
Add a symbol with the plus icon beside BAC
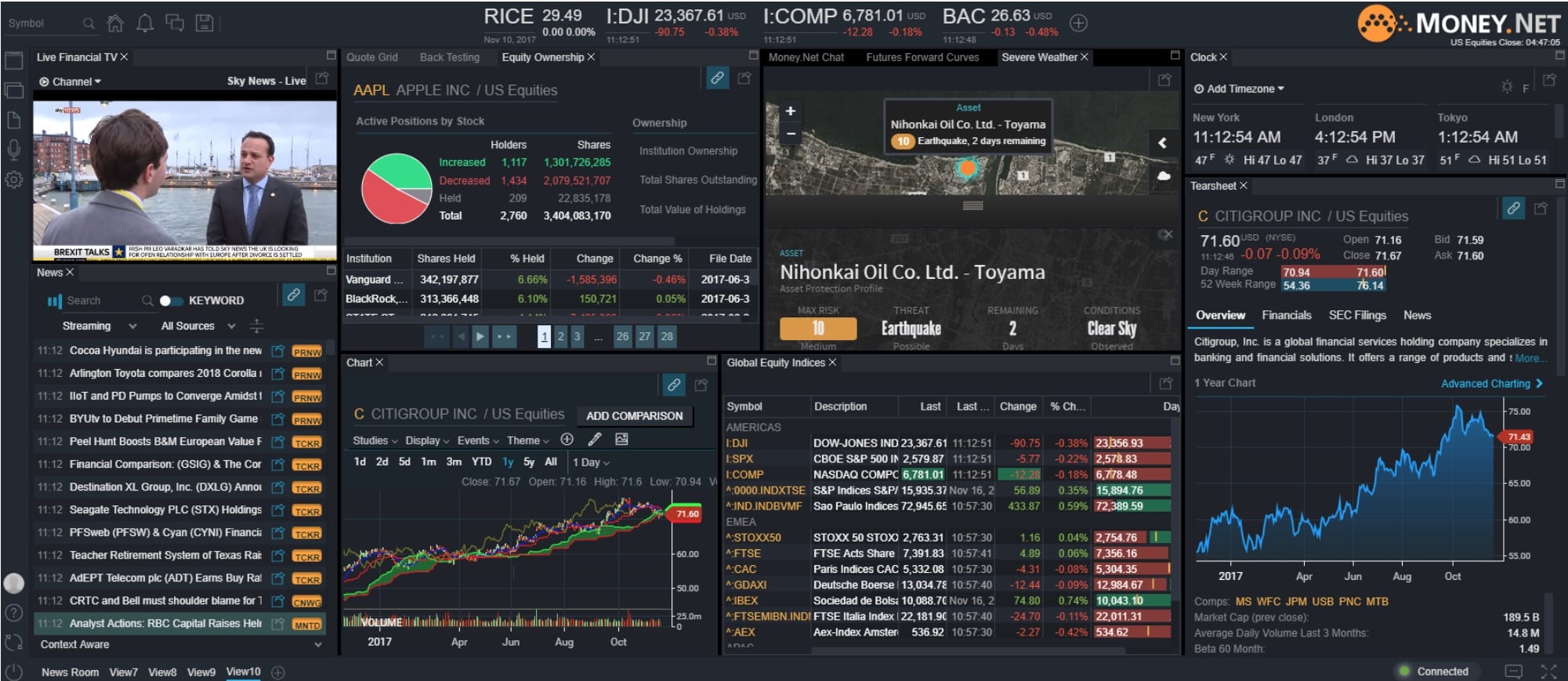point(1079,24)
